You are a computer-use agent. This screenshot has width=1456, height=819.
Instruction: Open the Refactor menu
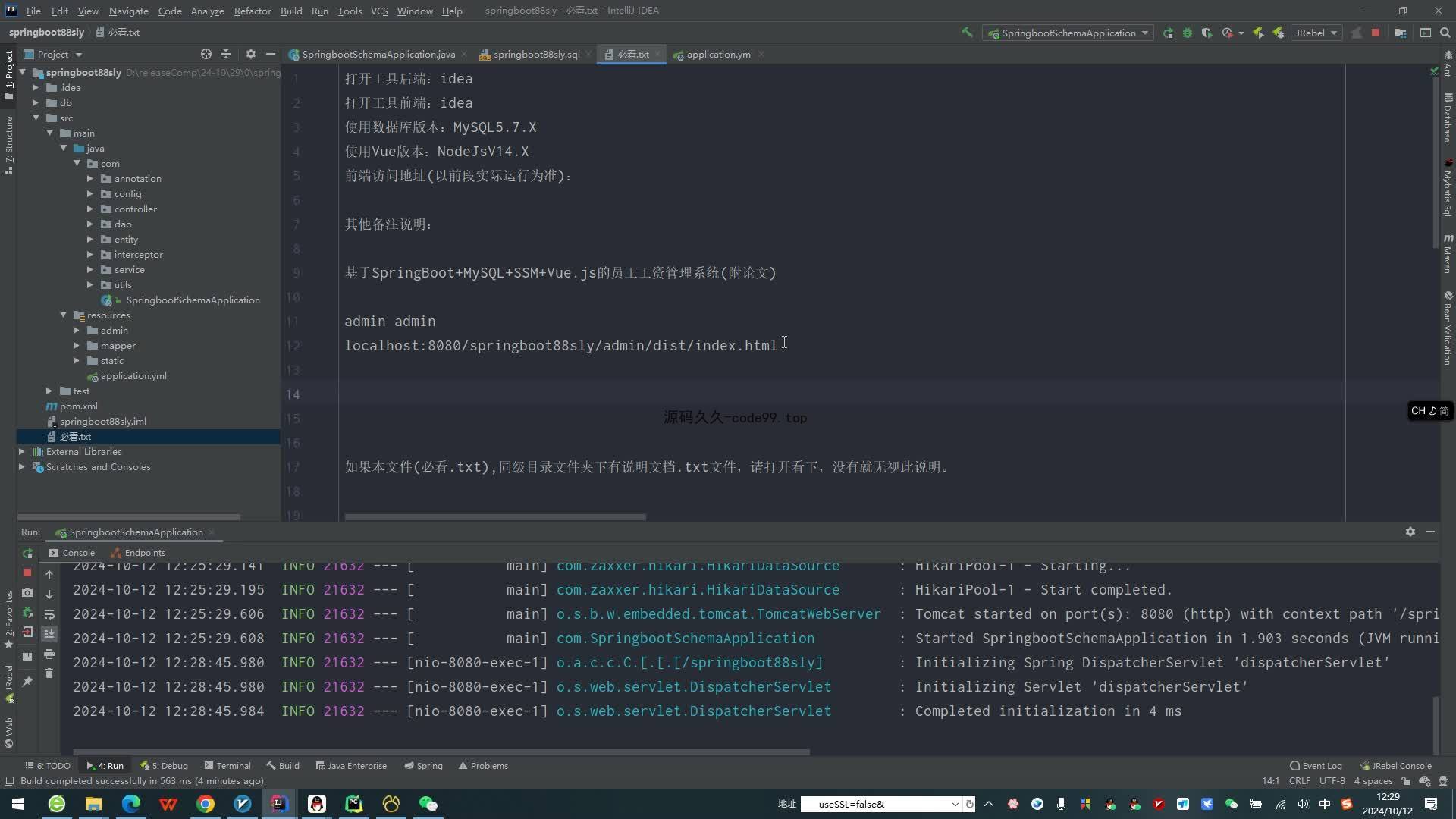[252, 11]
